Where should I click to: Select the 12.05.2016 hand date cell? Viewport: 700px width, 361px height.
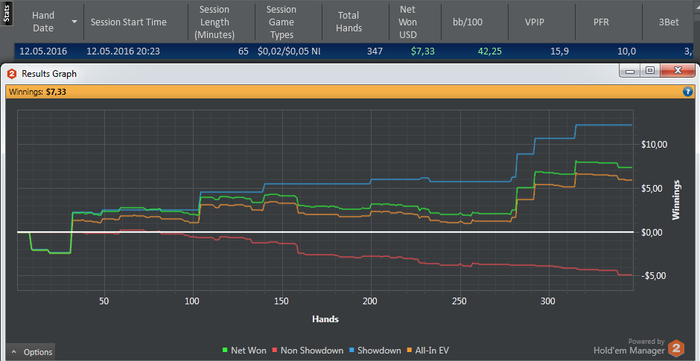(43, 51)
